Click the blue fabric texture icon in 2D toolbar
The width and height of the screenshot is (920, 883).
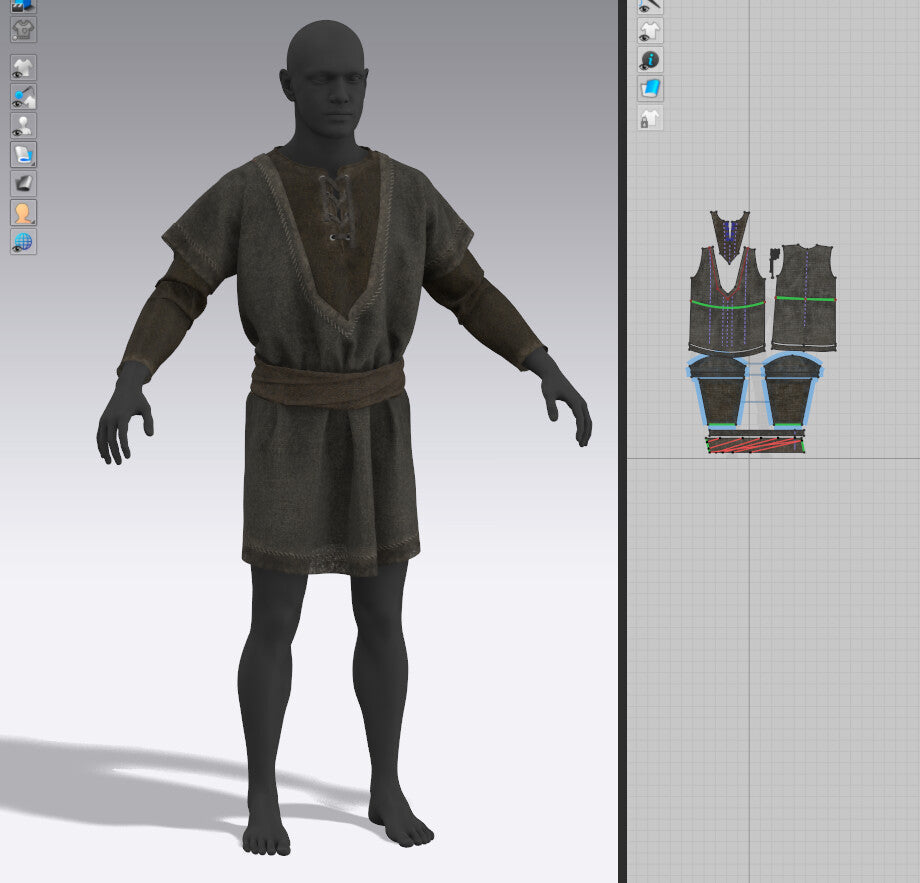(x=650, y=89)
